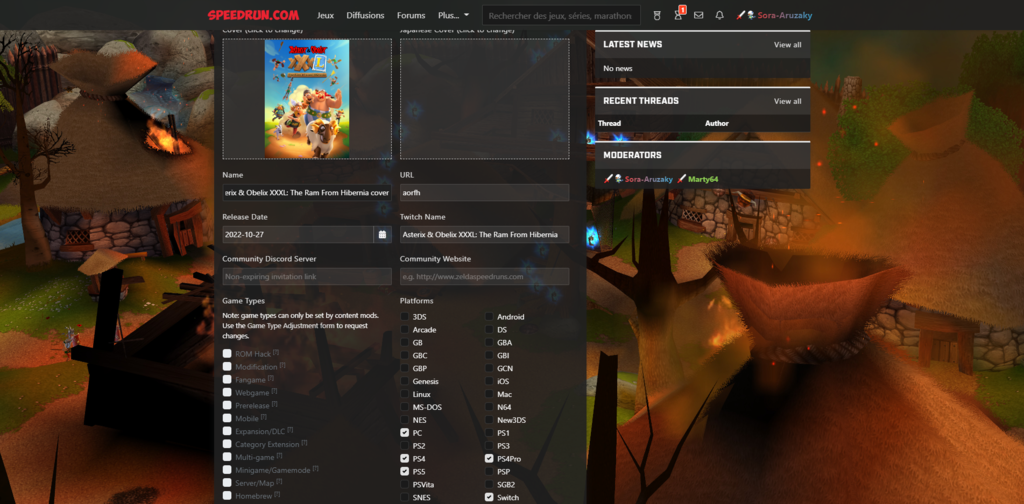Uncheck the PS4Pro platform checkbox

click(x=489, y=459)
